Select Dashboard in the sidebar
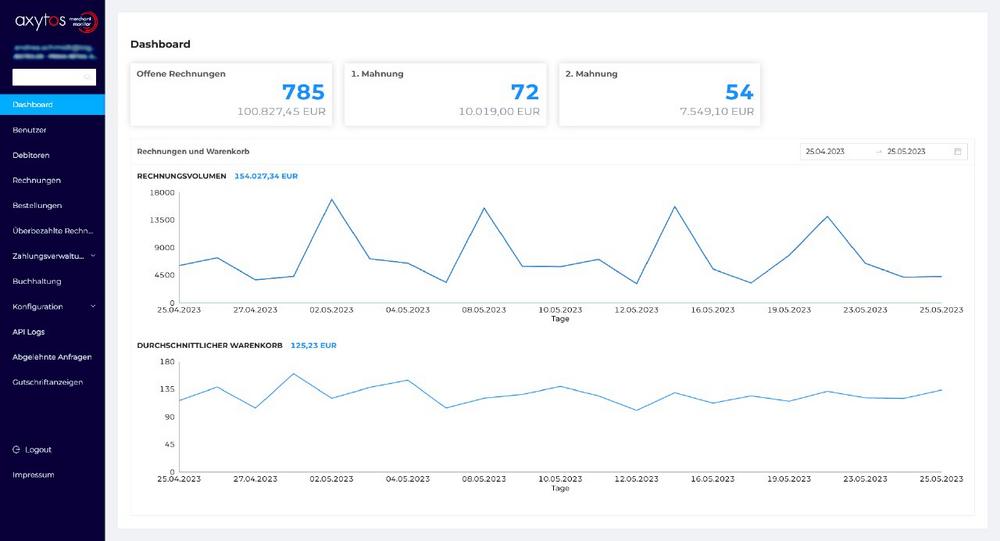The width and height of the screenshot is (1000, 541). 52,105
